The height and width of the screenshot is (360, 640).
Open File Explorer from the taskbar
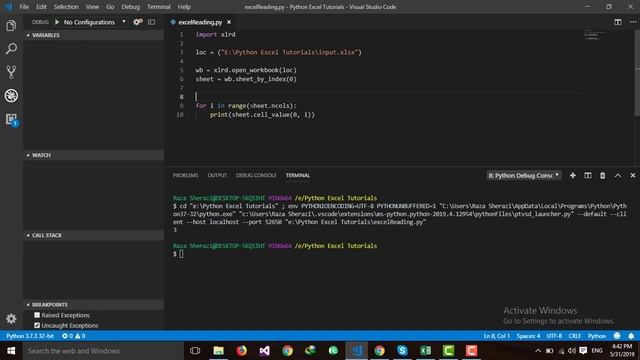coord(218,351)
